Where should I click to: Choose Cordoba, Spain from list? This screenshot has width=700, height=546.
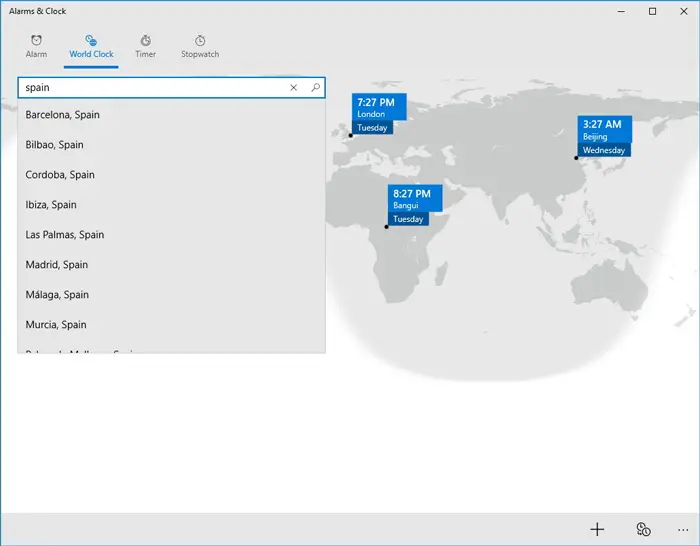(x=171, y=175)
